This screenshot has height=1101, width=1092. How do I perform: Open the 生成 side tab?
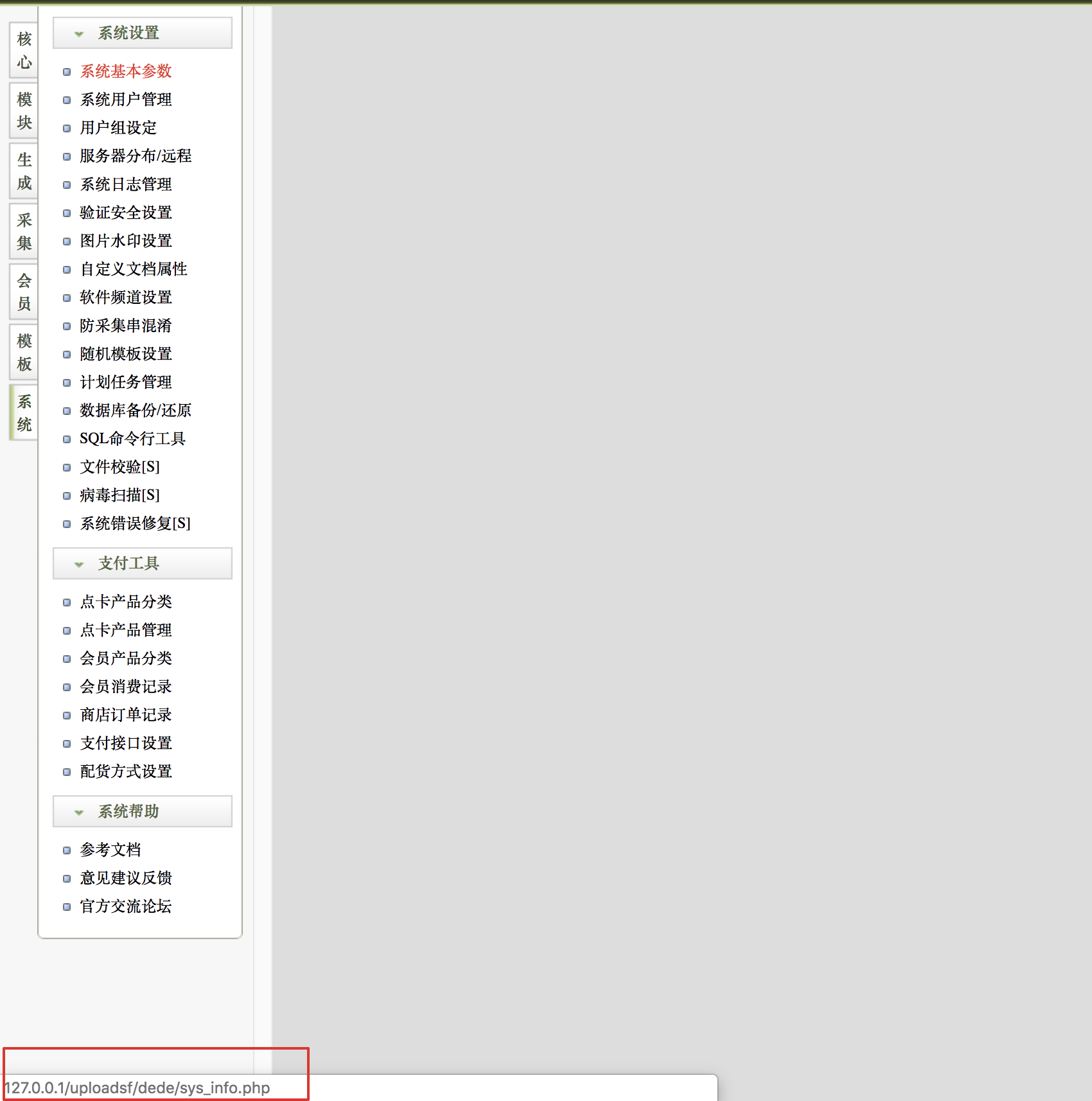[24, 172]
